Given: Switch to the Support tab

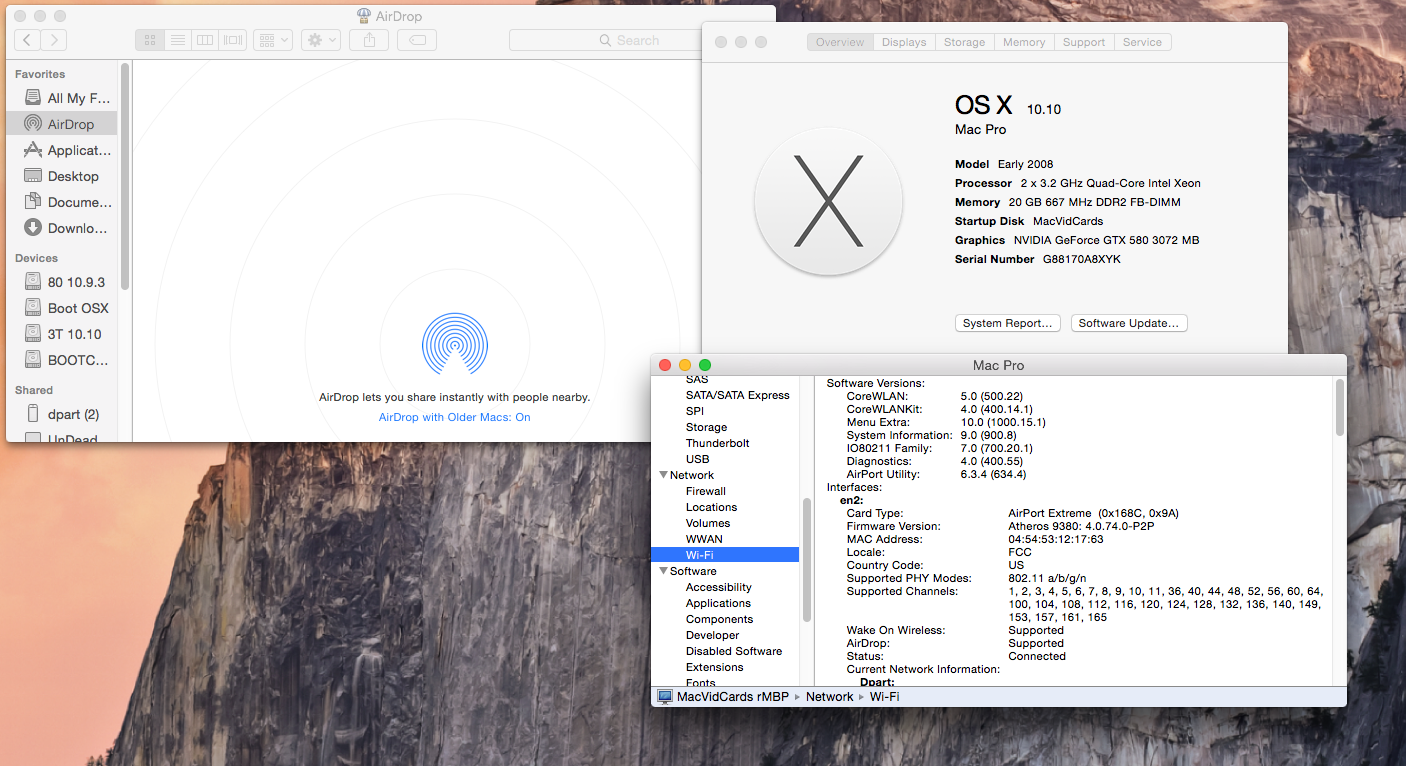Looking at the screenshot, I should point(1084,42).
